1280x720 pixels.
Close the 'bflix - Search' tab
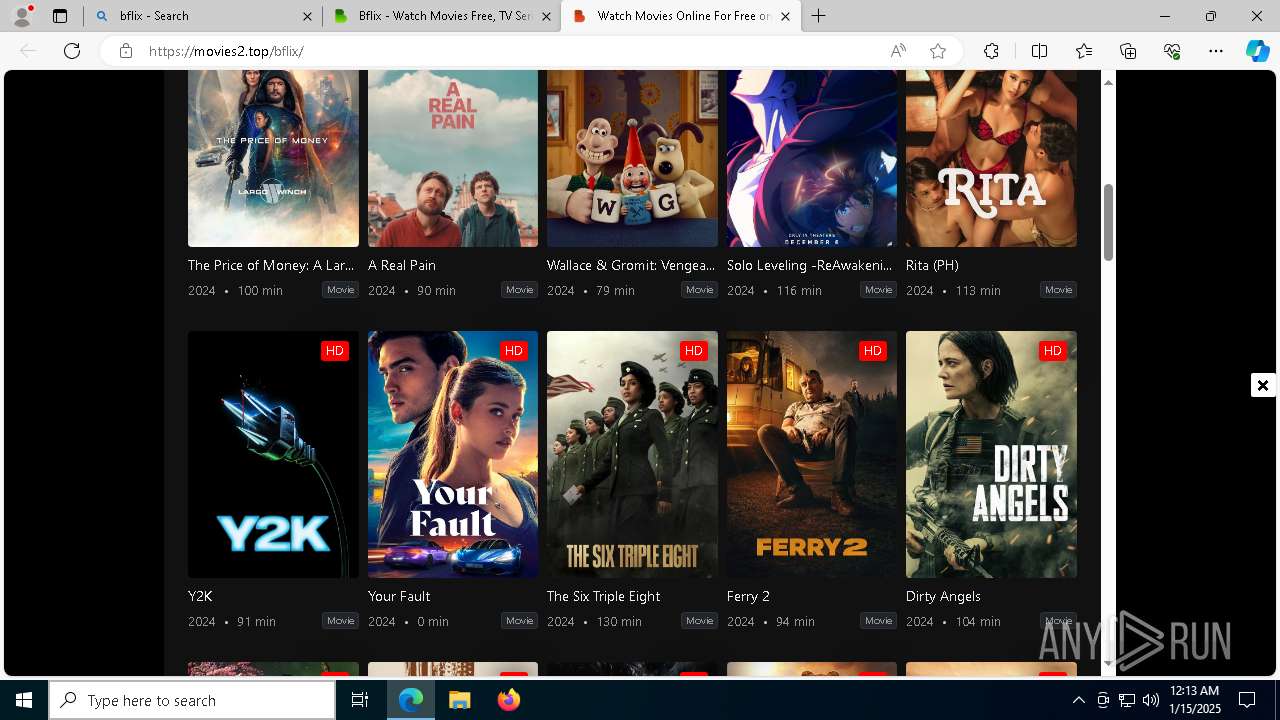(x=306, y=16)
